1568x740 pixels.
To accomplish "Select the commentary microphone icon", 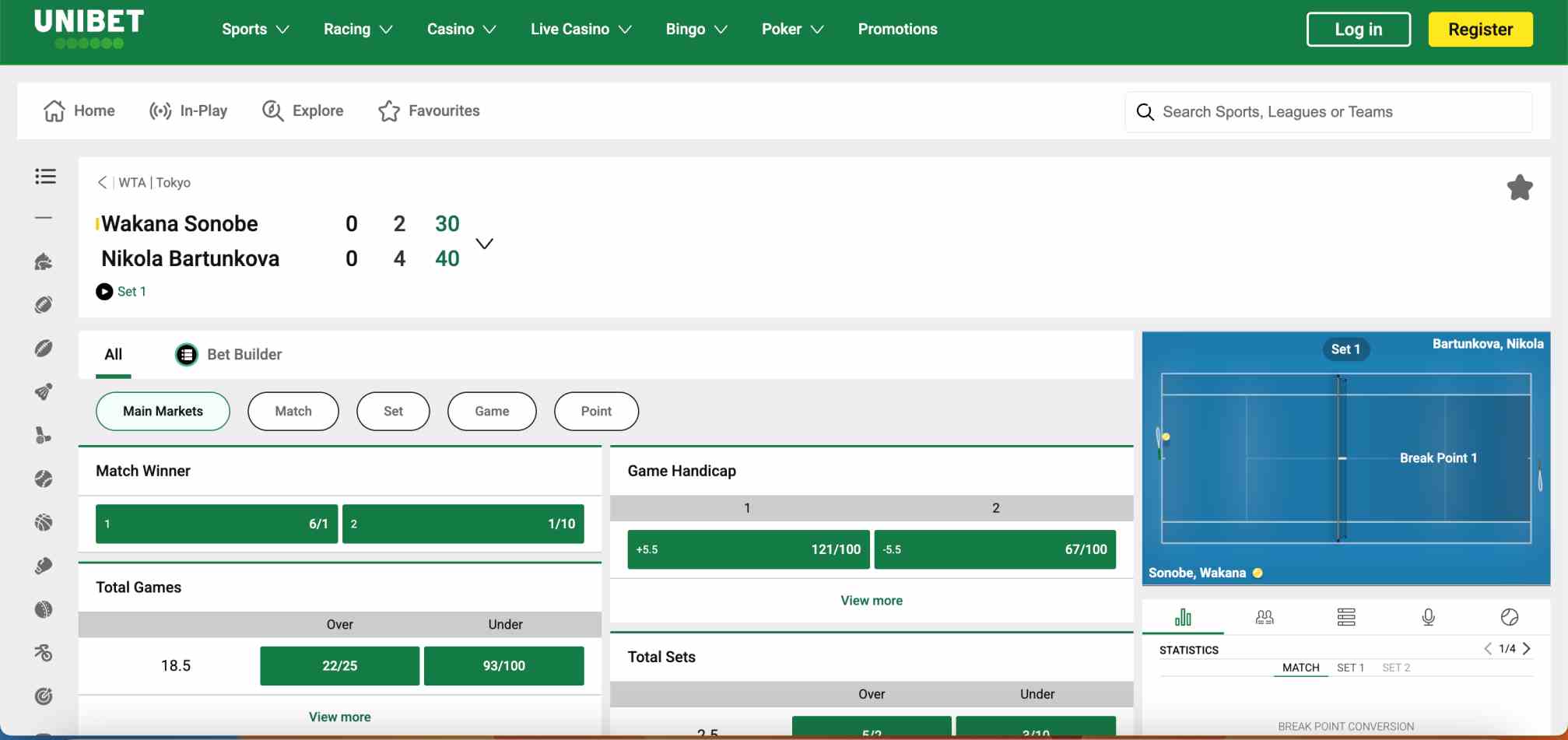I will (1429, 617).
